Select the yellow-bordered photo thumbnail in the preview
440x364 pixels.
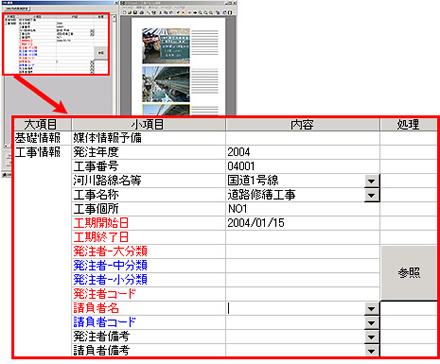click(166, 110)
